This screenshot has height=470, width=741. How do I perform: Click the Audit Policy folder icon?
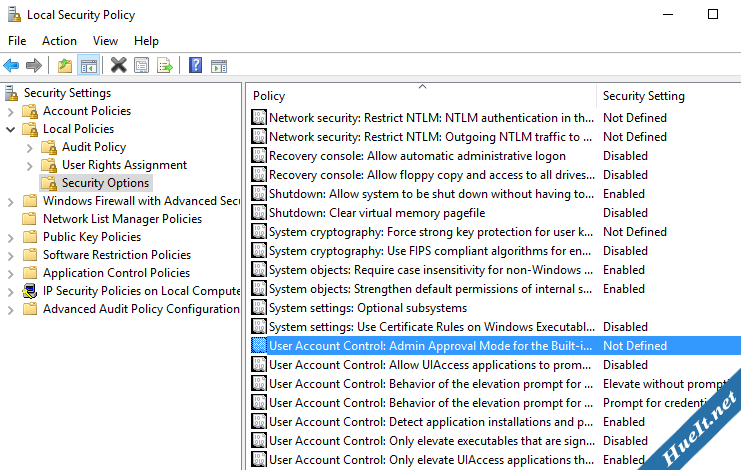pyautogui.click(x=49, y=147)
